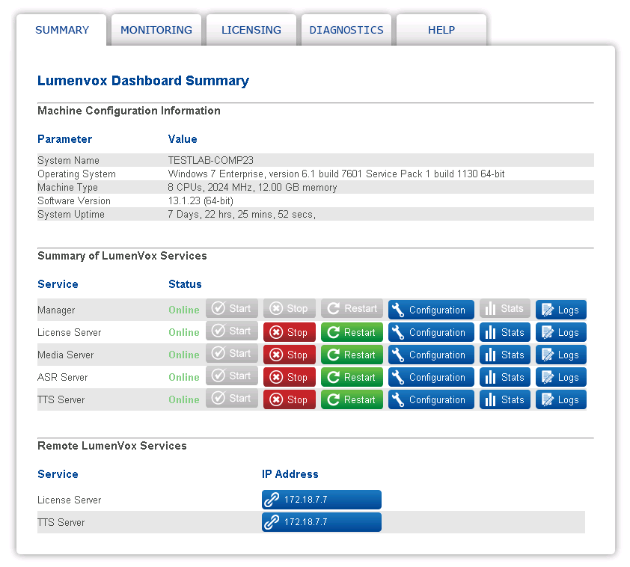
Task: Open remote TTS Server link 172.18.7.7
Action: [x=322, y=522]
